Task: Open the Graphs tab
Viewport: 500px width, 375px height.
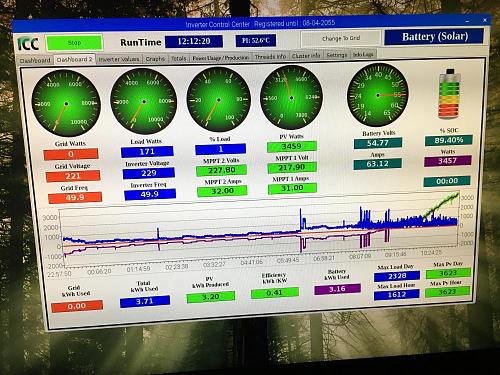Action: pyautogui.click(x=155, y=58)
